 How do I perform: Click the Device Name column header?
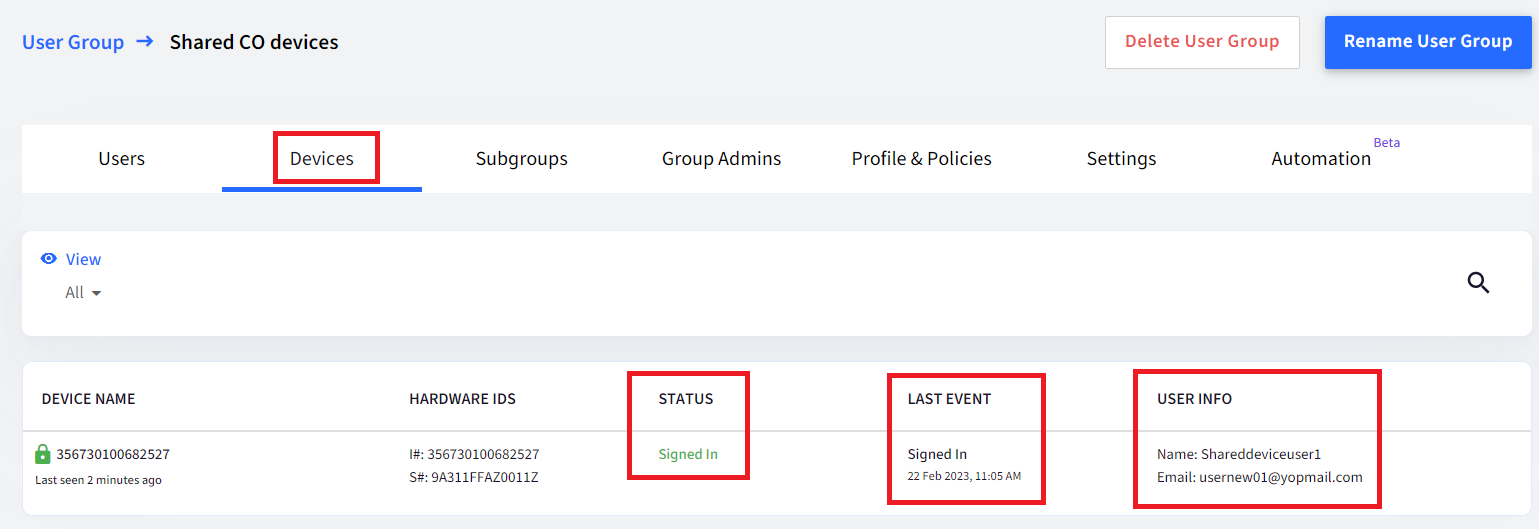(88, 399)
